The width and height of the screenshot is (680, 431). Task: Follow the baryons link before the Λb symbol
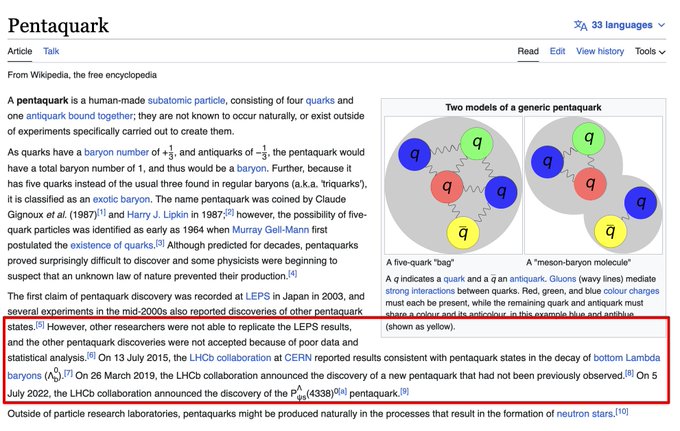pyautogui.click(x=24, y=375)
